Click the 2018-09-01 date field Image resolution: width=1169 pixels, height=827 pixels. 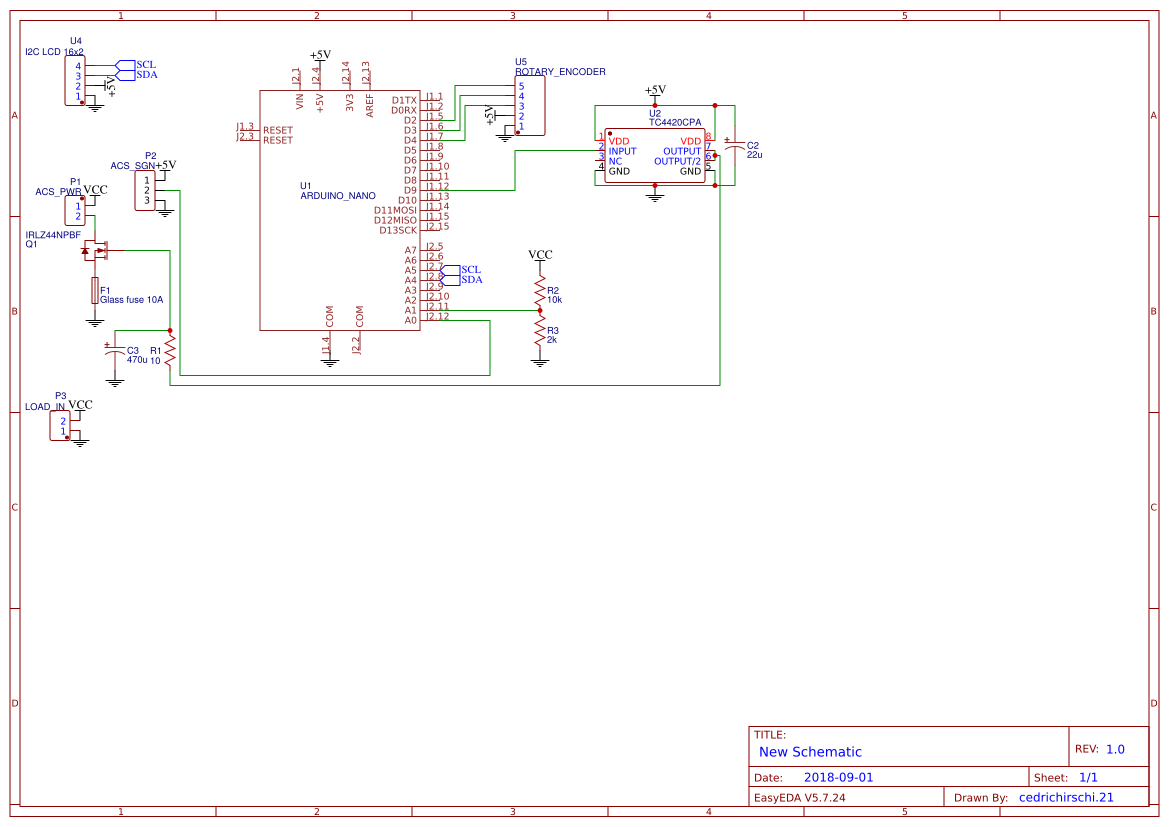(x=838, y=777)
